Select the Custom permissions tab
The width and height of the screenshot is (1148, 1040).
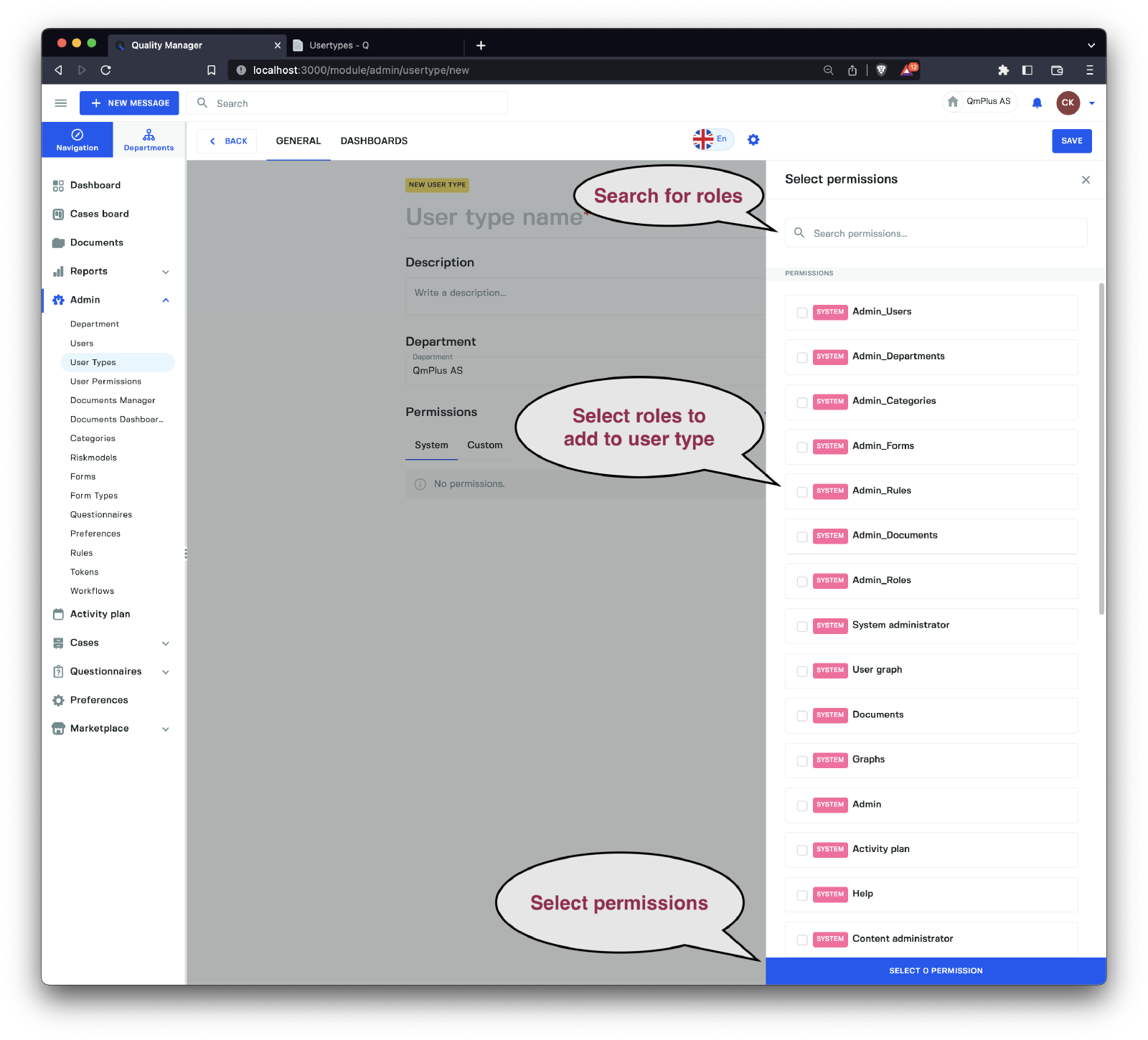click(485, 445)
